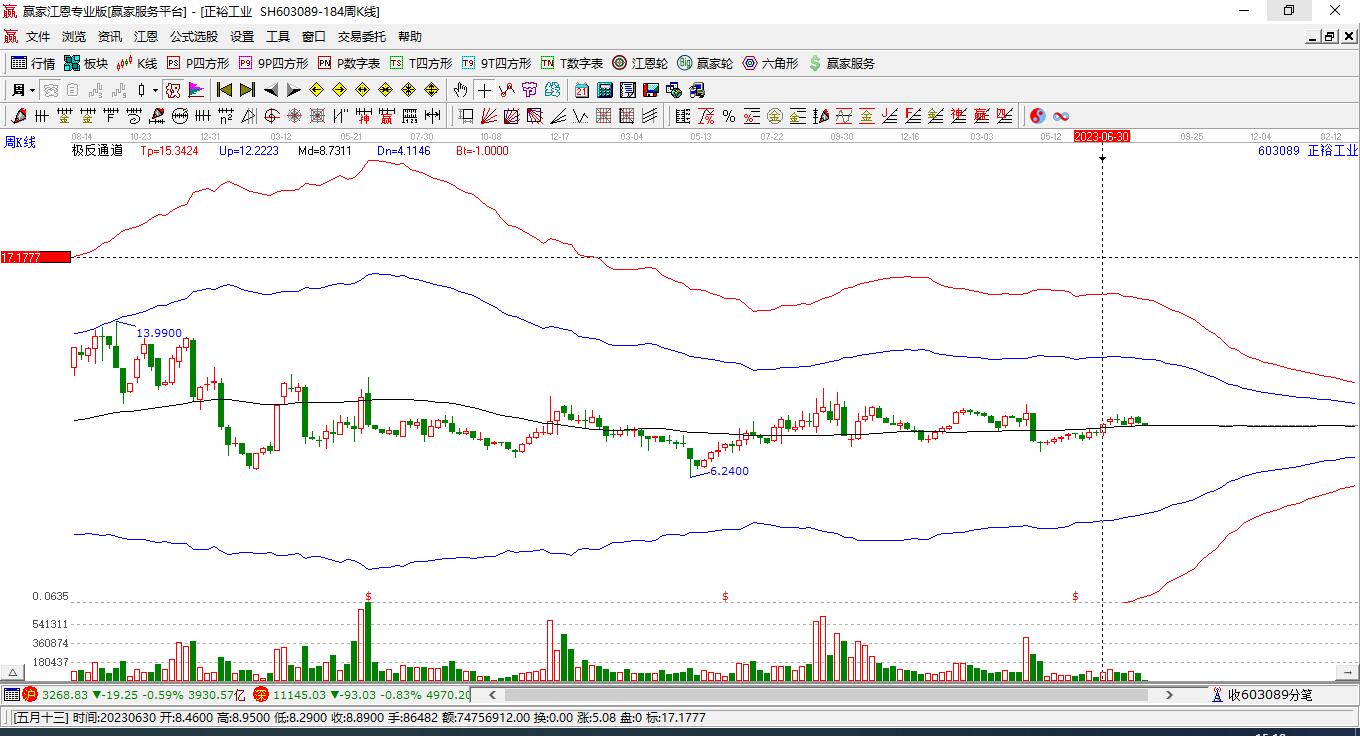Select the hand pan tool
Image resolution: width=1360 pixels, height=736 pixels.
coord(461,90)
